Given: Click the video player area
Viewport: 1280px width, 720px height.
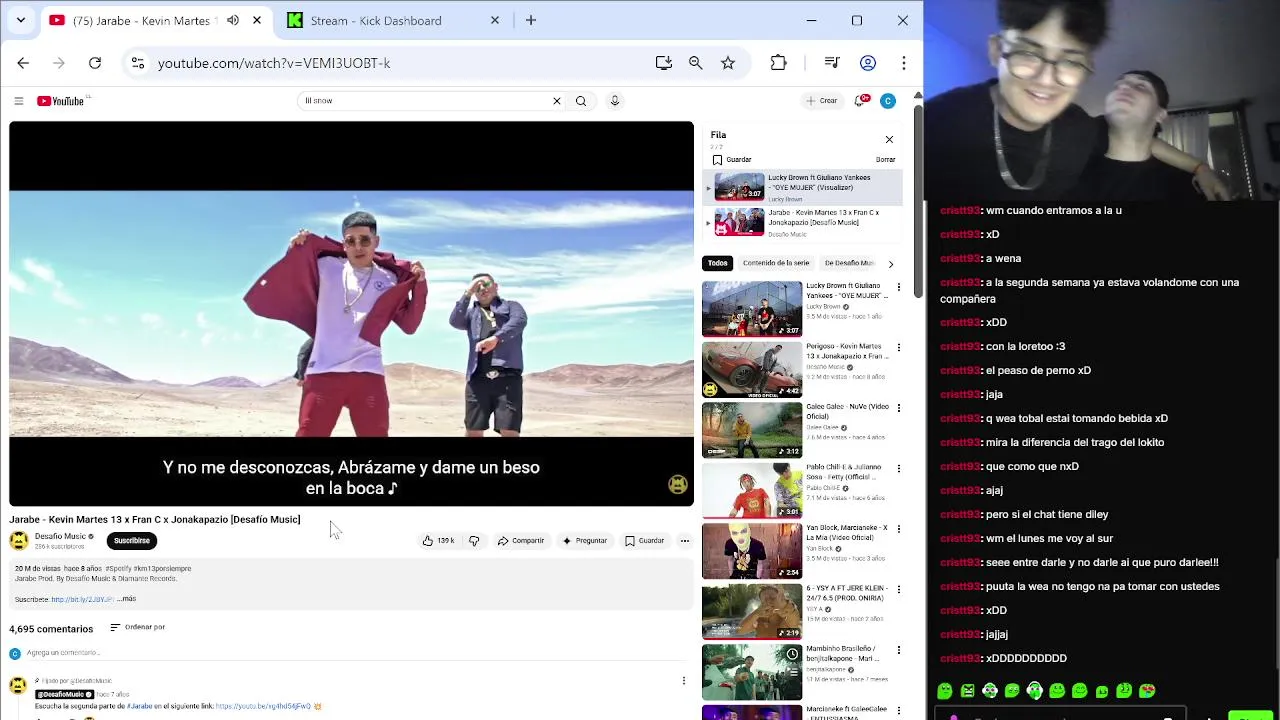Looking at the screenshot, I should [x=351, y=314].
